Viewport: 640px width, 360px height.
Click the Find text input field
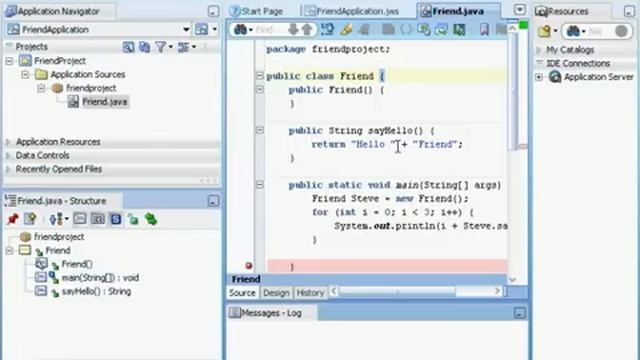270,29
